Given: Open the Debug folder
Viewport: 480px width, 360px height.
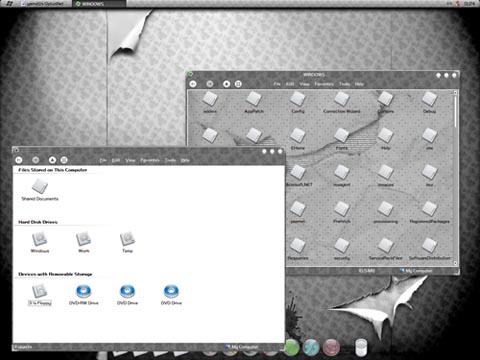Looking at the screenshot, I should point(429,102).
